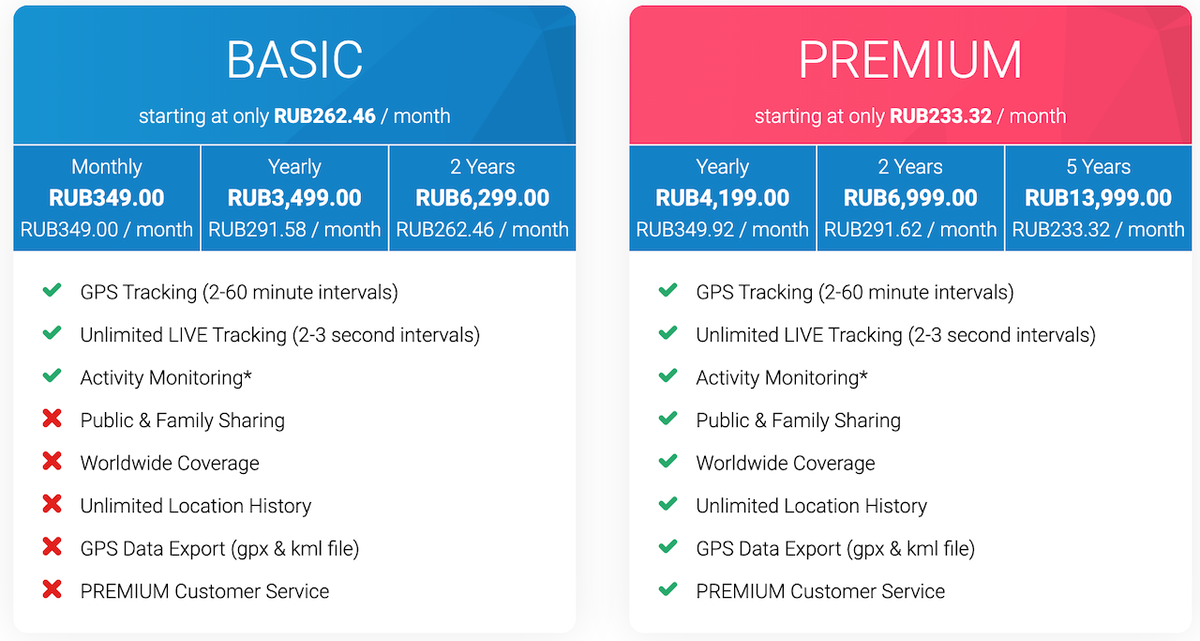Click Premium Unlimited Location History text
This screenshot has height=641, width=1200.
pos(811,506)
